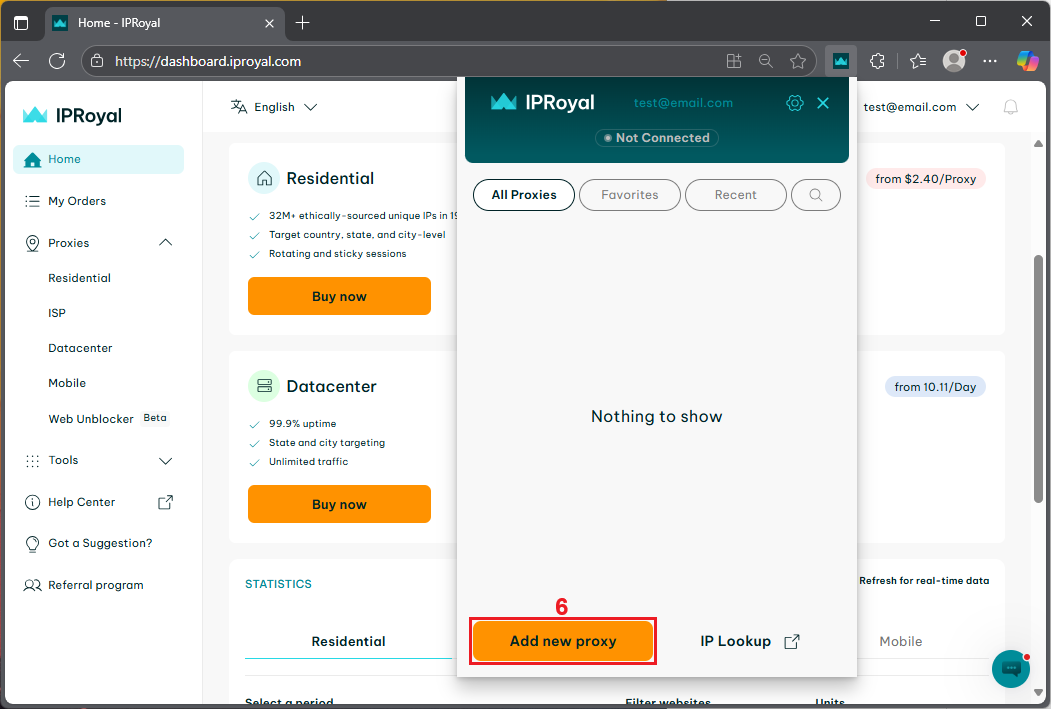The width and height of the screenshot is (1051, 709).
Task: Click the IPRoyal extension icon in browser toolbar
Action: [841, 61]
